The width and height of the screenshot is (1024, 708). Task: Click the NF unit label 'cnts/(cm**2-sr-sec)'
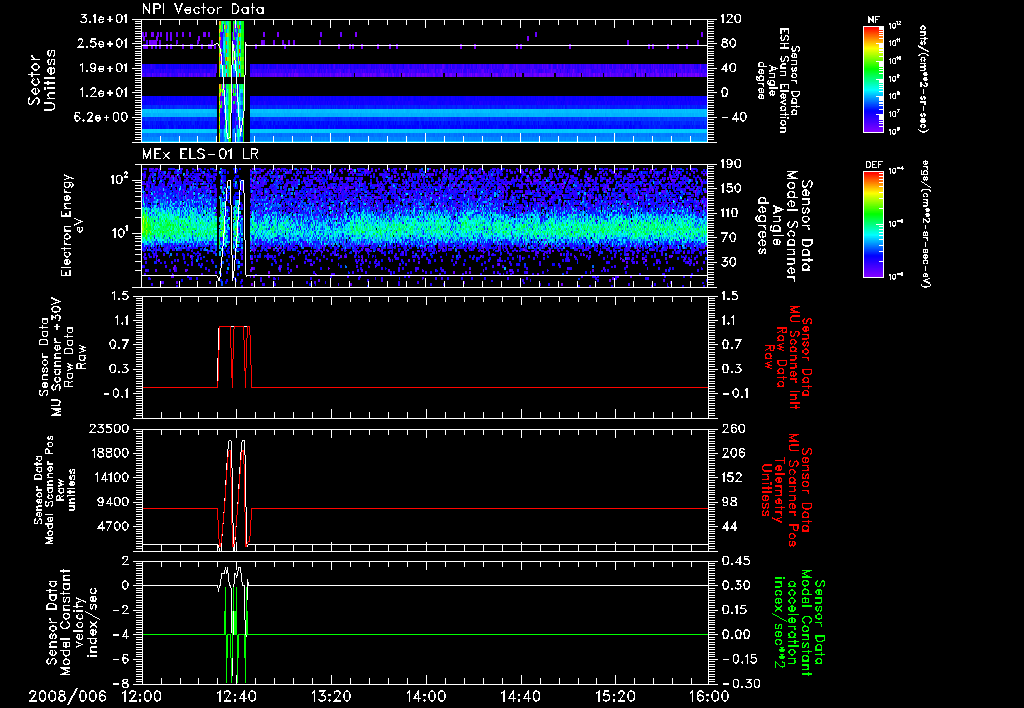pos(922,79)
